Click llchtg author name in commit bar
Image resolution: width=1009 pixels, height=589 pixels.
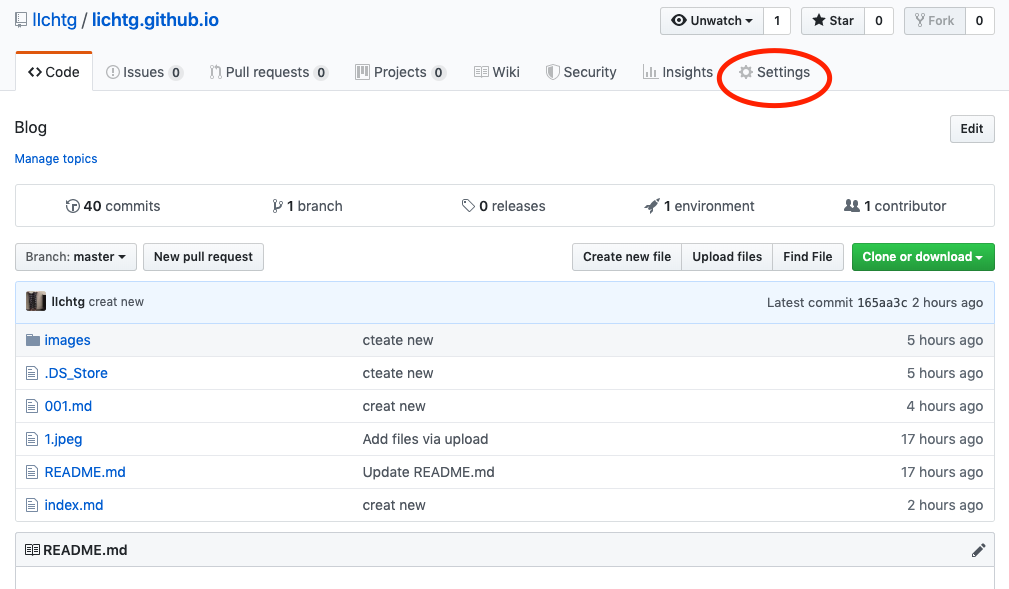pyautogui.click(x=68, y=302)
